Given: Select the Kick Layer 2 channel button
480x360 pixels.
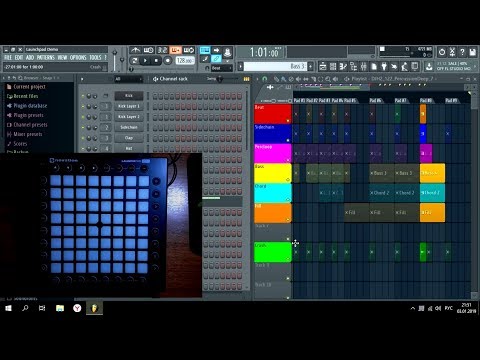Looking at the screenshot, I should [x=129, y=117].
